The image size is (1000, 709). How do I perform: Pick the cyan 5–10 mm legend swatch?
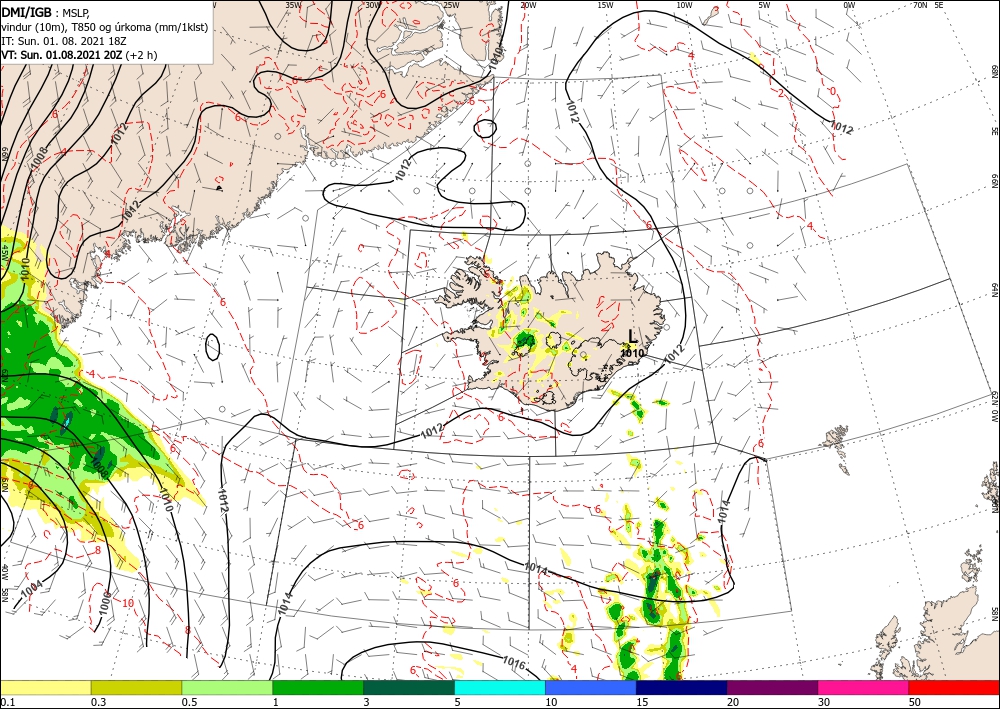[x=500, y=687]
